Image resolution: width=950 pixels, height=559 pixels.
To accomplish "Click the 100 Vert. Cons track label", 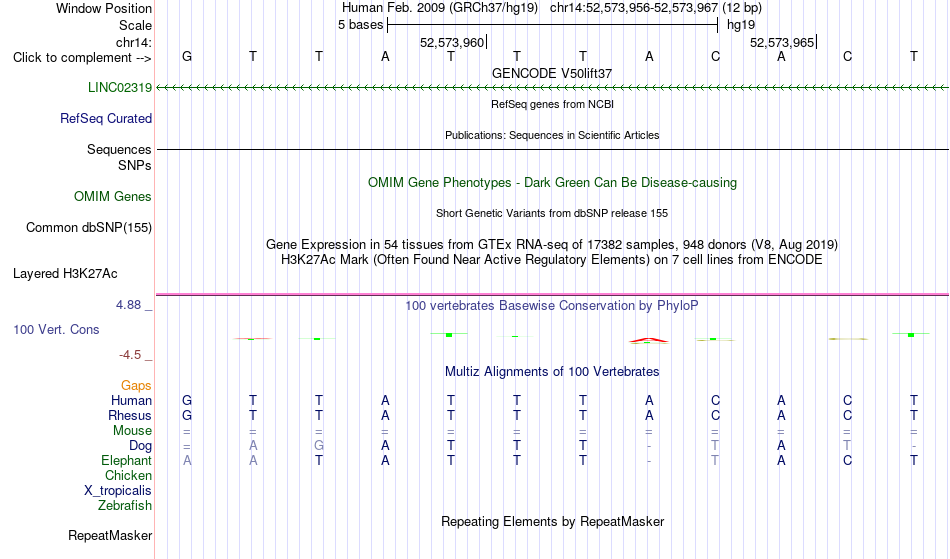I will [x=56, y=329].
